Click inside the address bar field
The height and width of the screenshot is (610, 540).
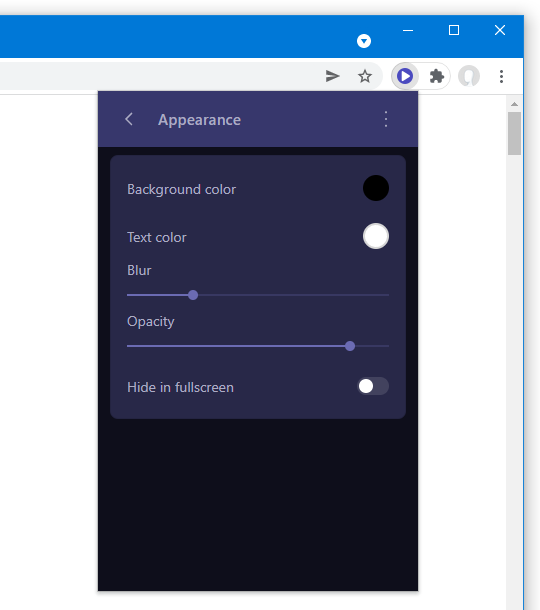156,76
